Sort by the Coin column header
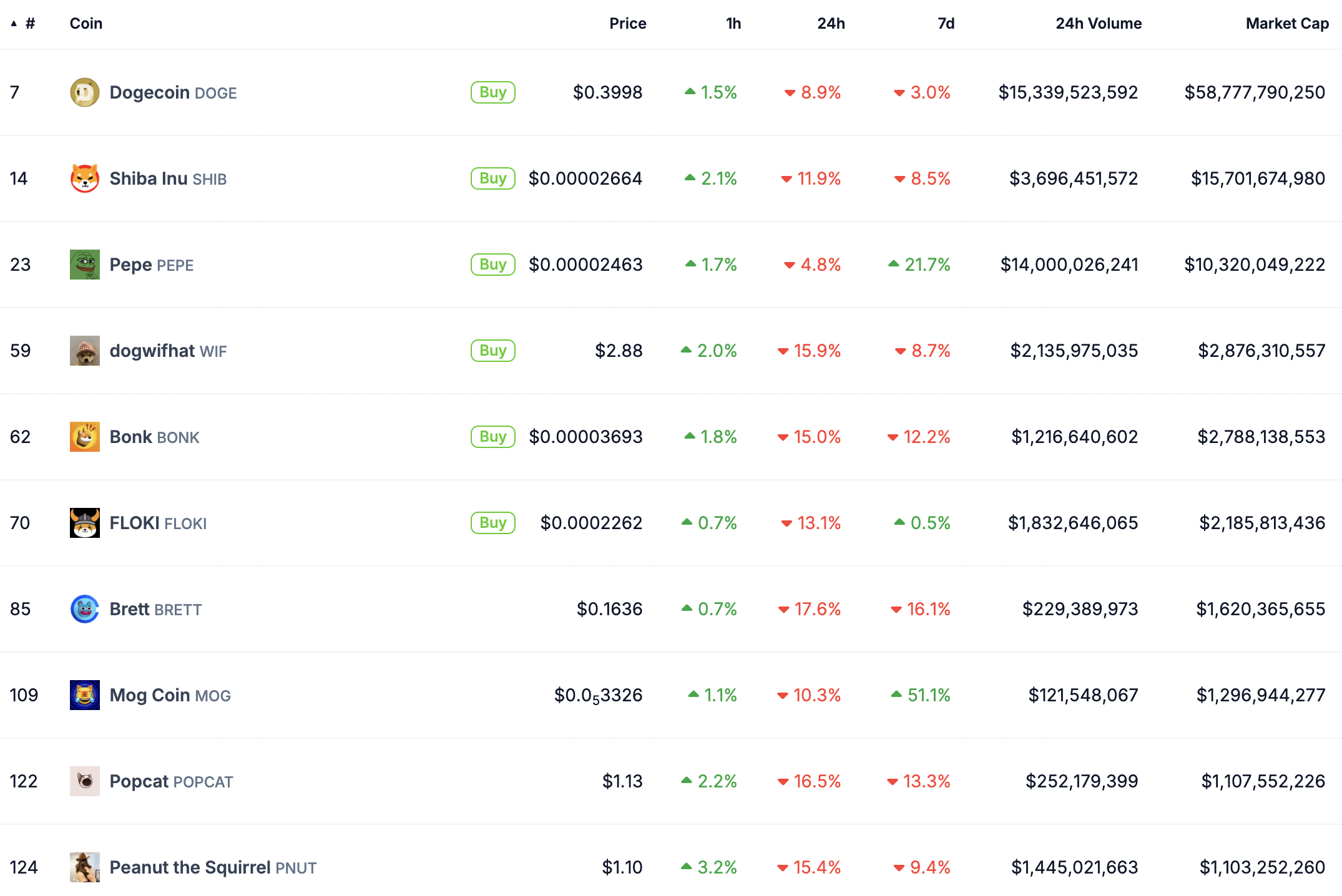1342x896 pixels. 86,24
